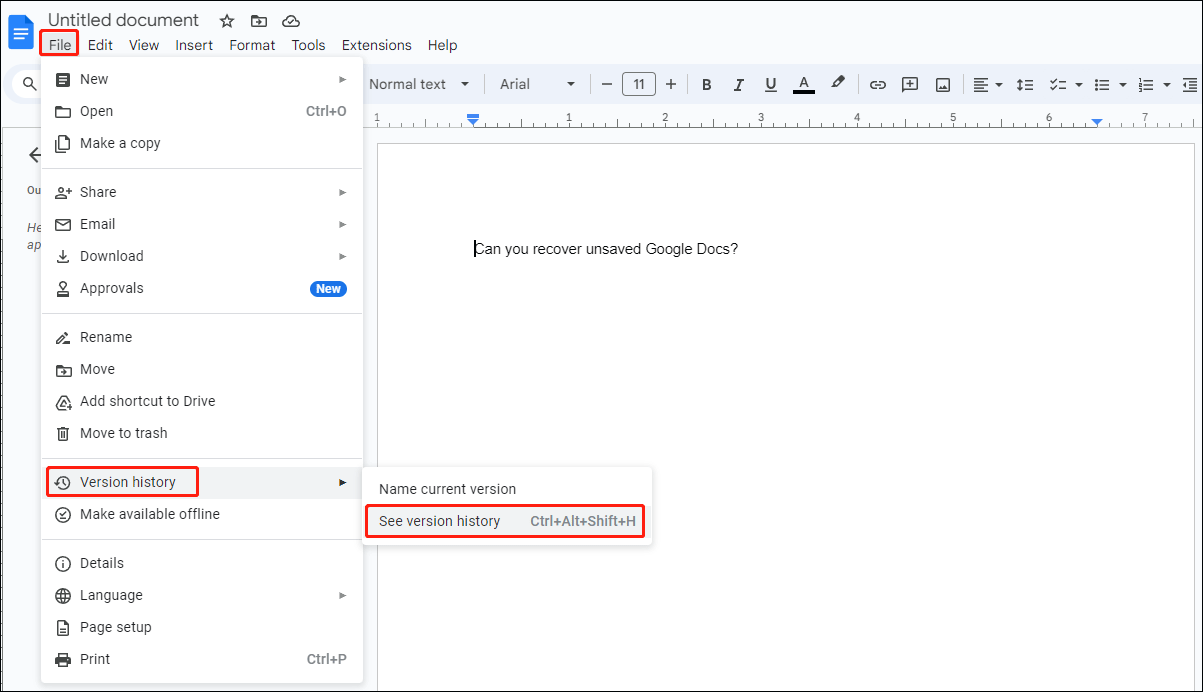Open the Format menu
The height and width of the screenshot is (692, 1203).
point(252,44)
